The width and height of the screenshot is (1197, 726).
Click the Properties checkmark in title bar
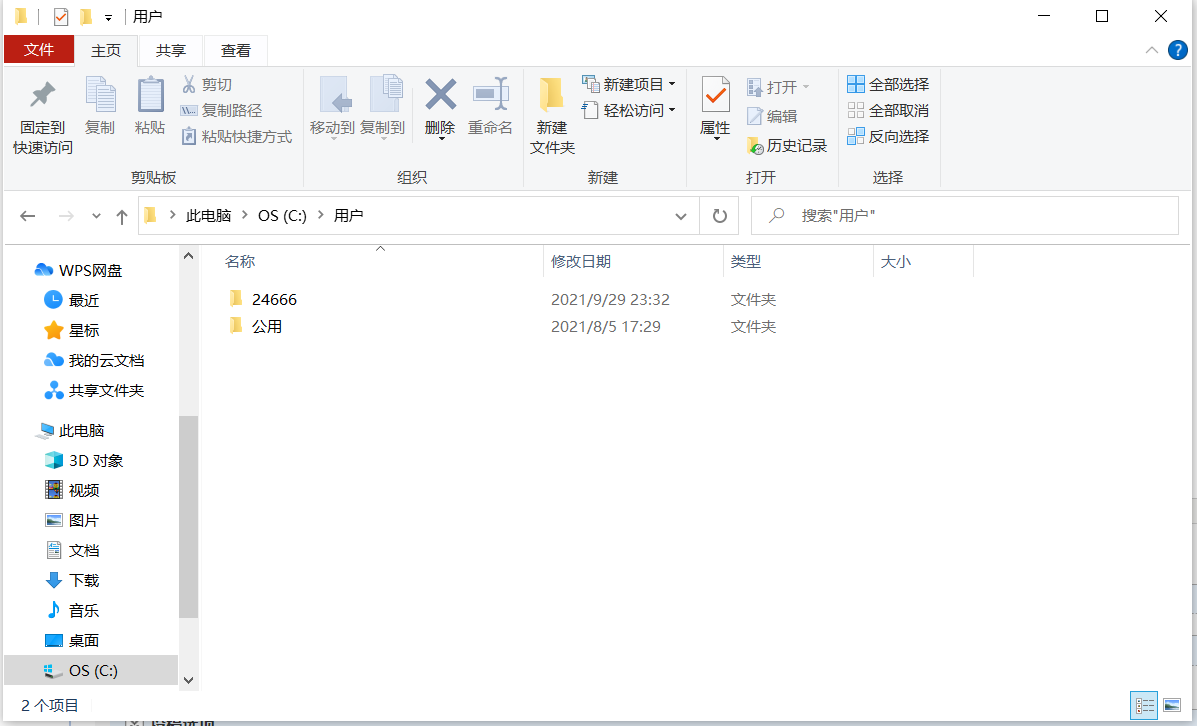coord(61,16)
